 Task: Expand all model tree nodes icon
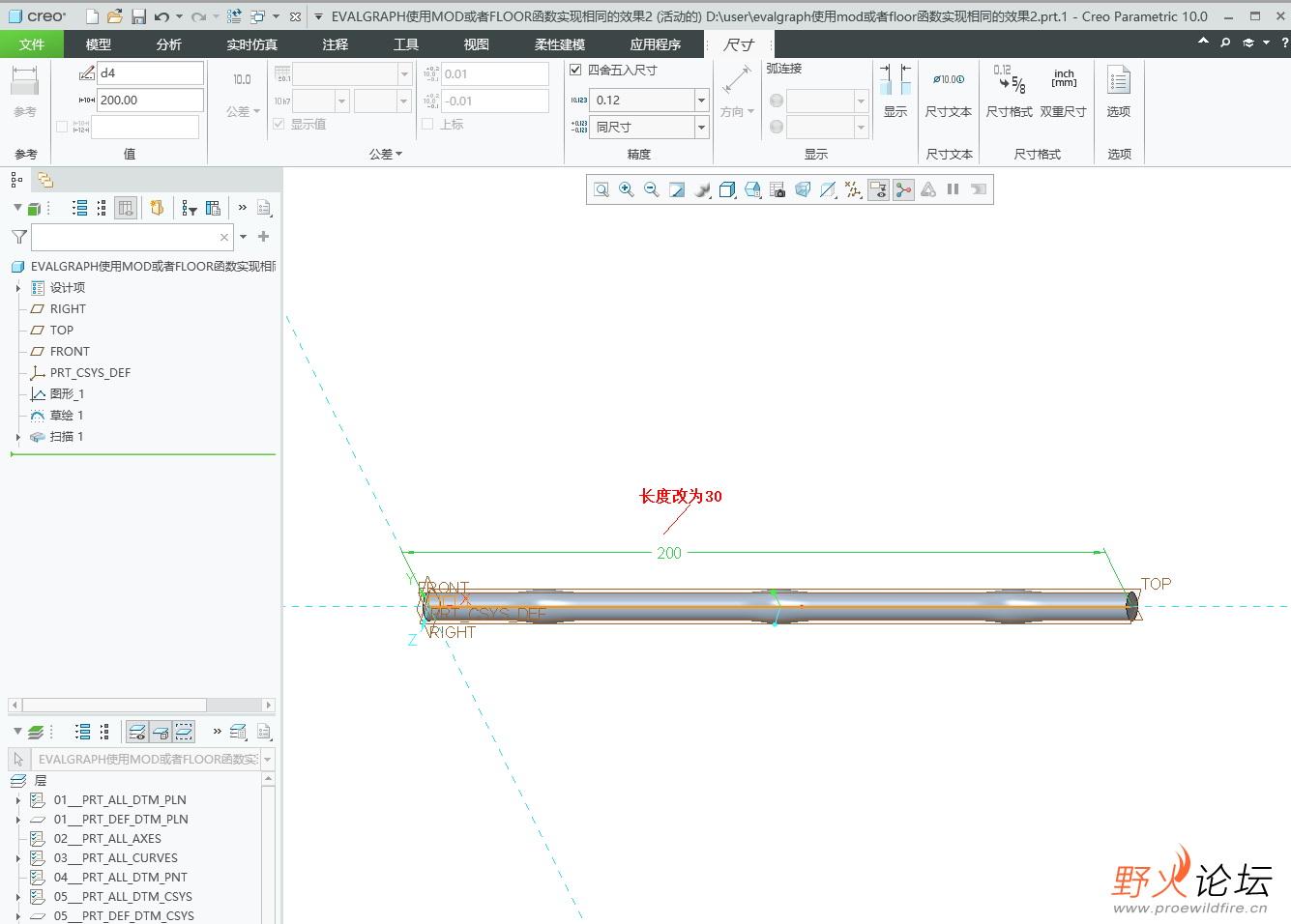click(x=80, y=208)
